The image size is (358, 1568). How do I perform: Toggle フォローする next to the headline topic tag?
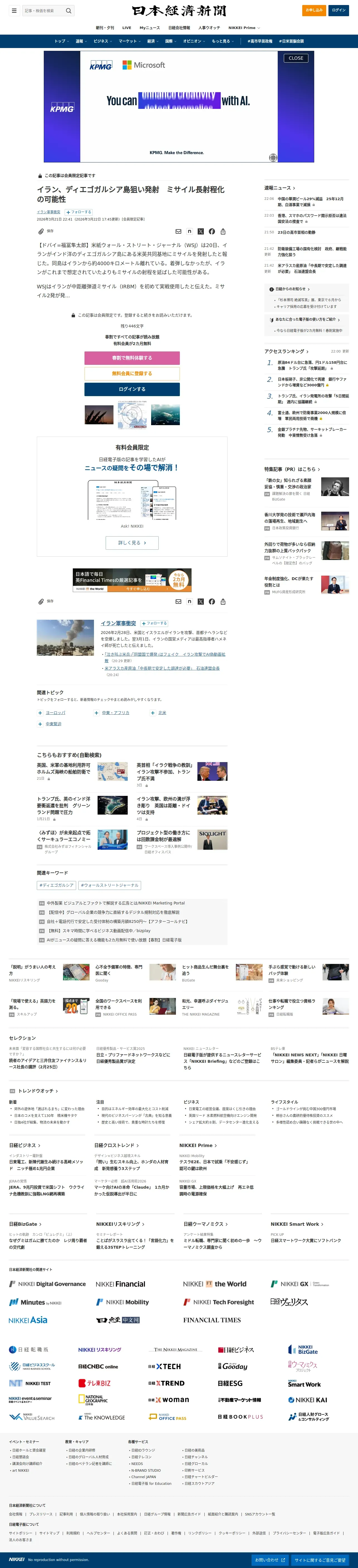[78, 212]
